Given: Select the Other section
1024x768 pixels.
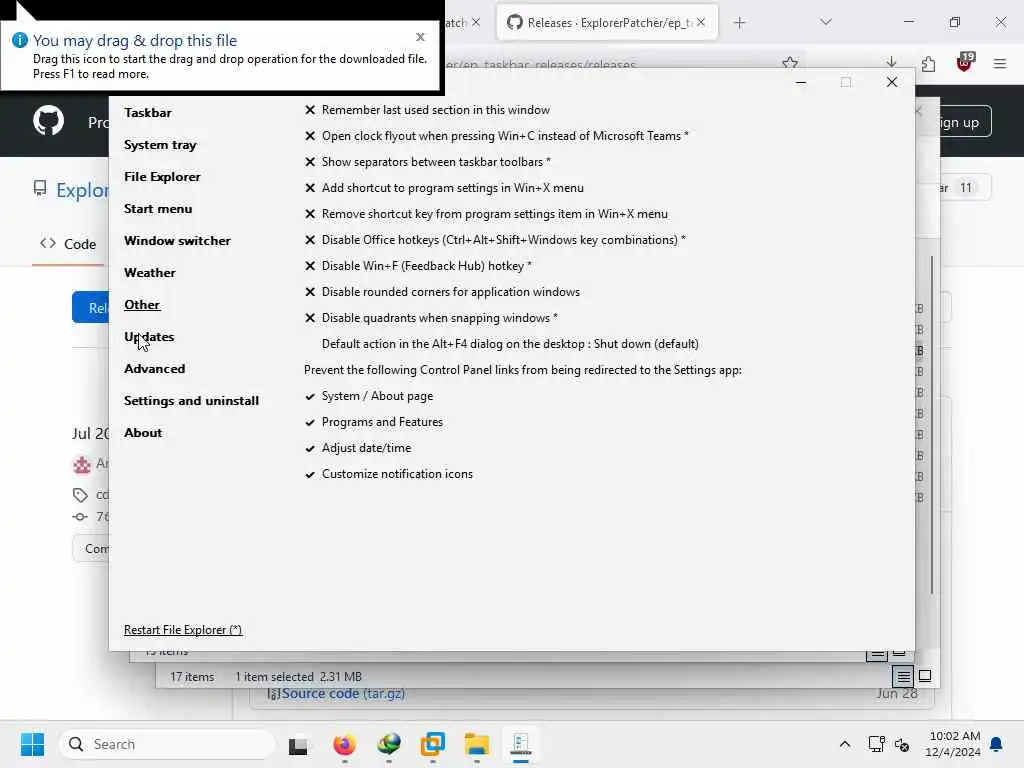Looking at the screenshot, I should (142, 304).
